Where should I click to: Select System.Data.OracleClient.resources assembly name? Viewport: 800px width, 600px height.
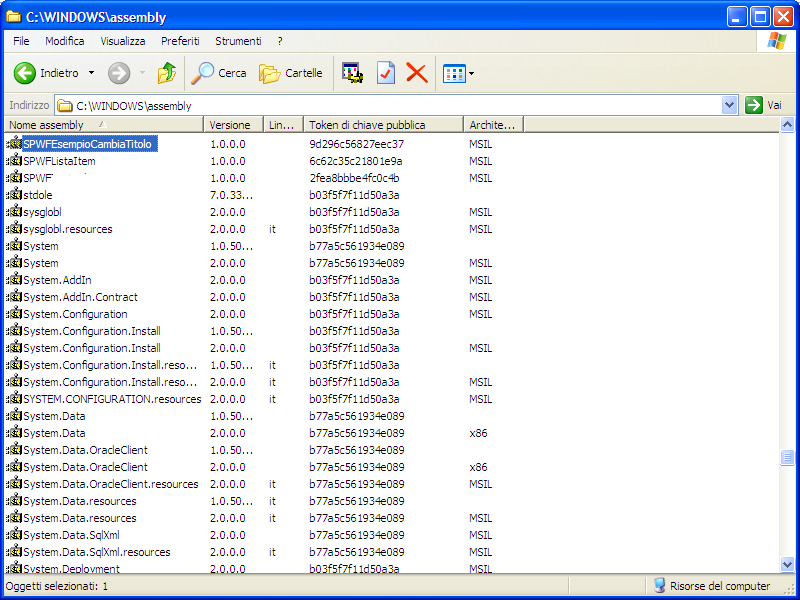(111, 484)
